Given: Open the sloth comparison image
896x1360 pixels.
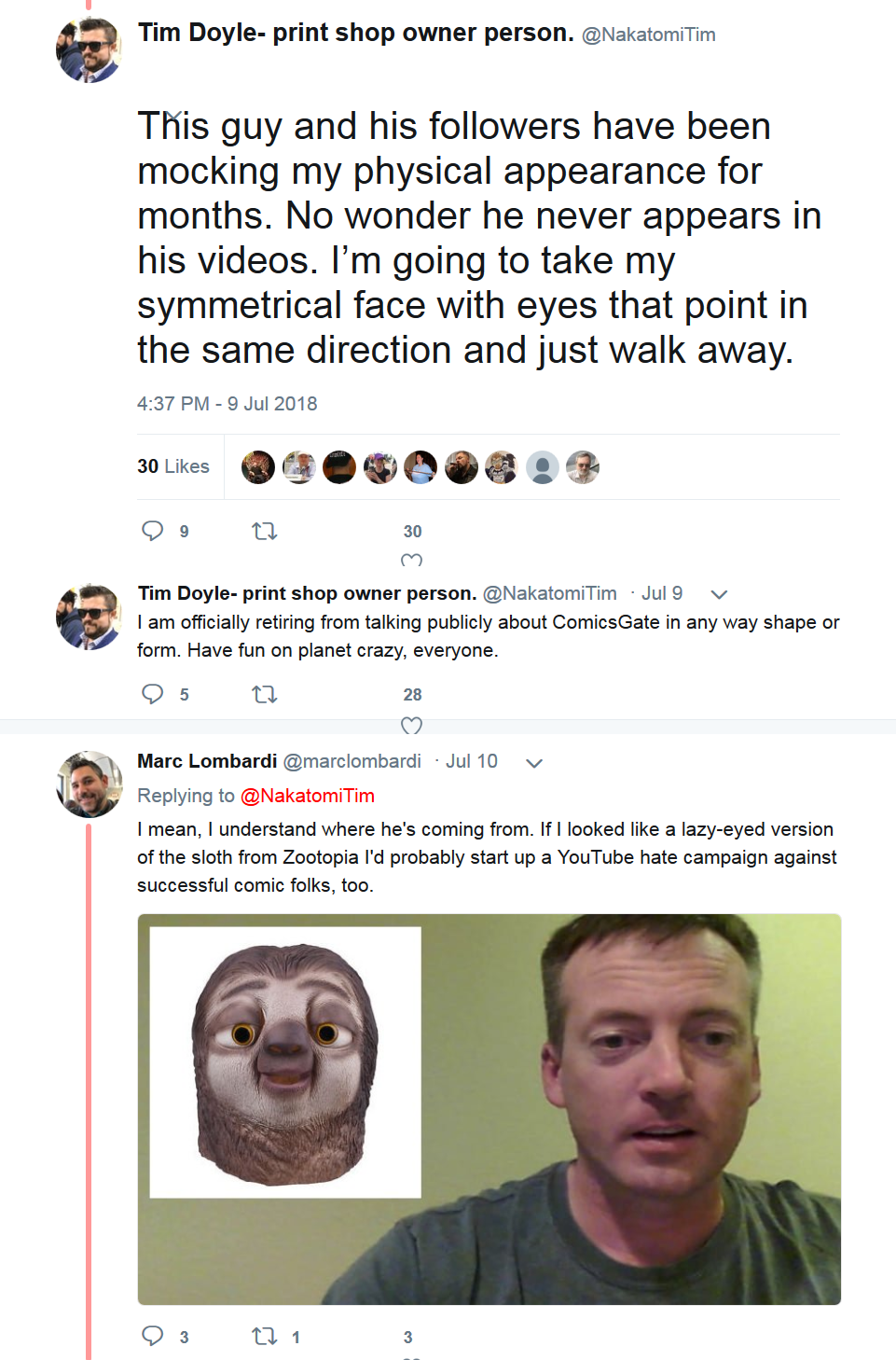Looking at the screenshot, I should tap(489, 1109).
